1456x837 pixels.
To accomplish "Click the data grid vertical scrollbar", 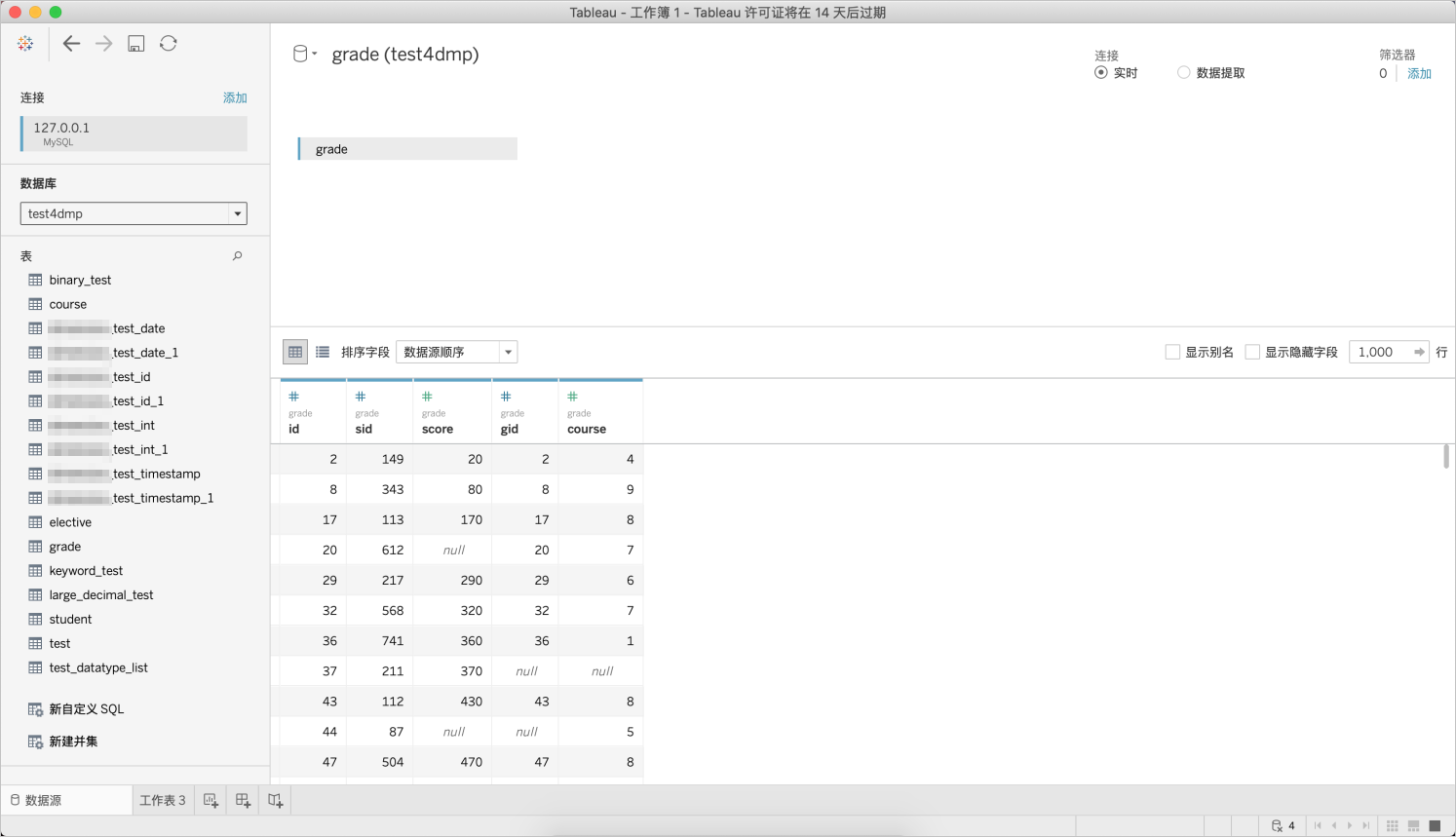I will (1446, 456).
